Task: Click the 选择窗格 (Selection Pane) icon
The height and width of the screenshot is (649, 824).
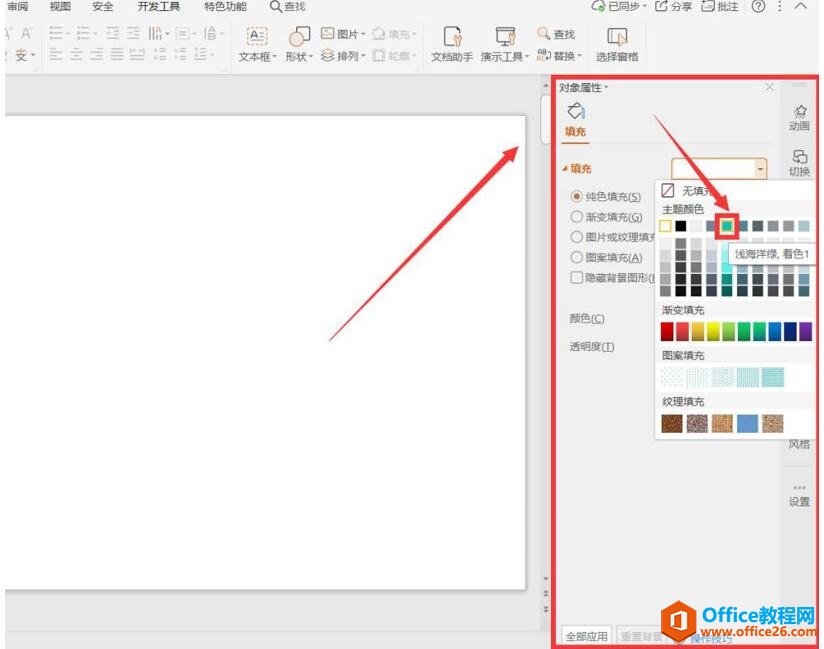Action: 617,37
